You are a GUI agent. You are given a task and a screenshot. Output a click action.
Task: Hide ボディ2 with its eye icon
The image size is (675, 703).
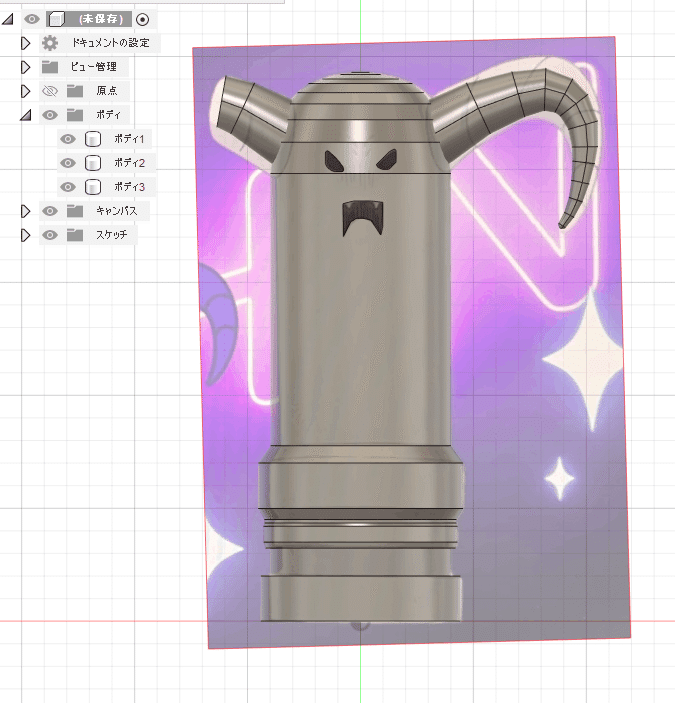68,163
